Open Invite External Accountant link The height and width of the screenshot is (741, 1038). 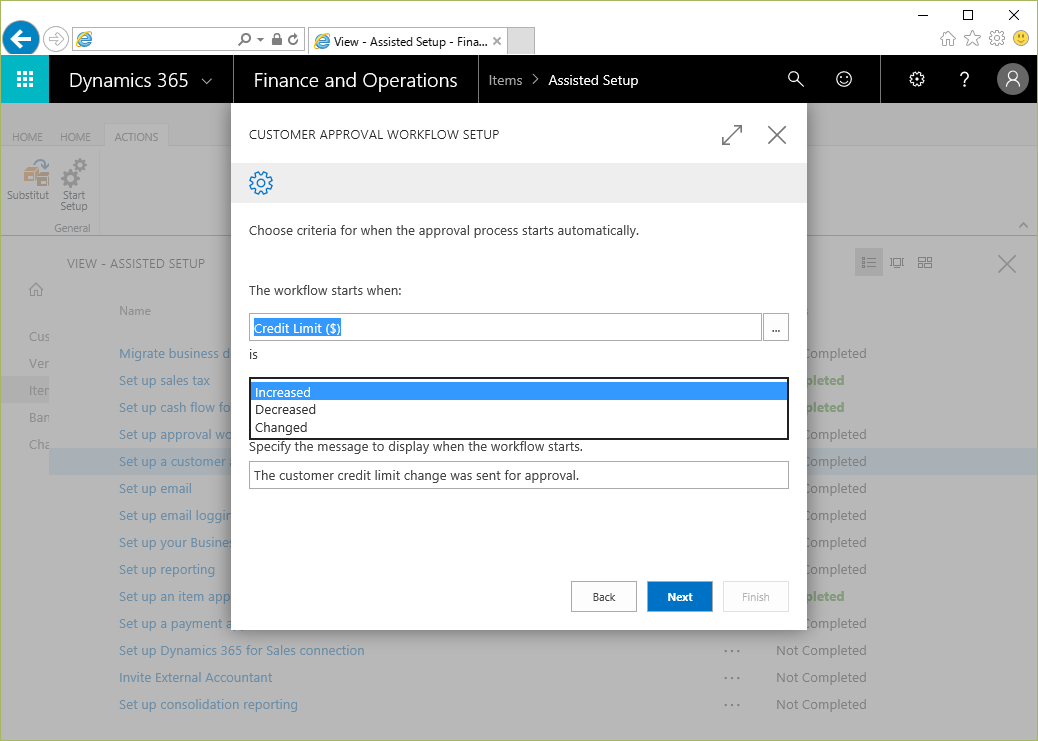195,677
